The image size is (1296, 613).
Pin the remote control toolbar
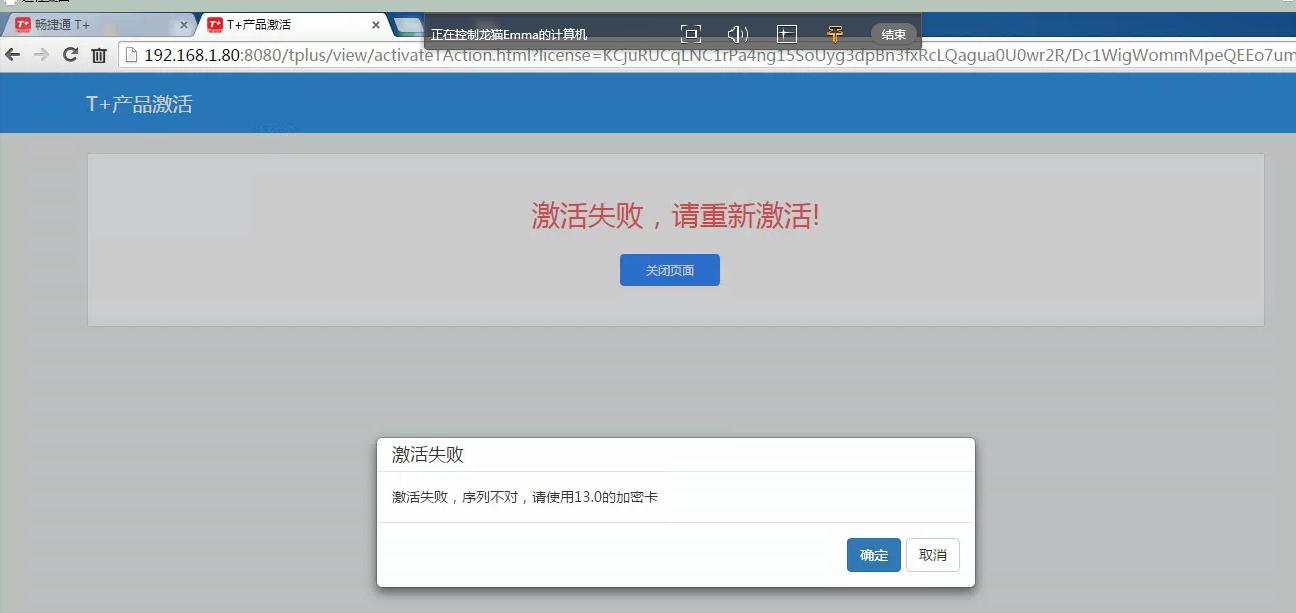835,34
